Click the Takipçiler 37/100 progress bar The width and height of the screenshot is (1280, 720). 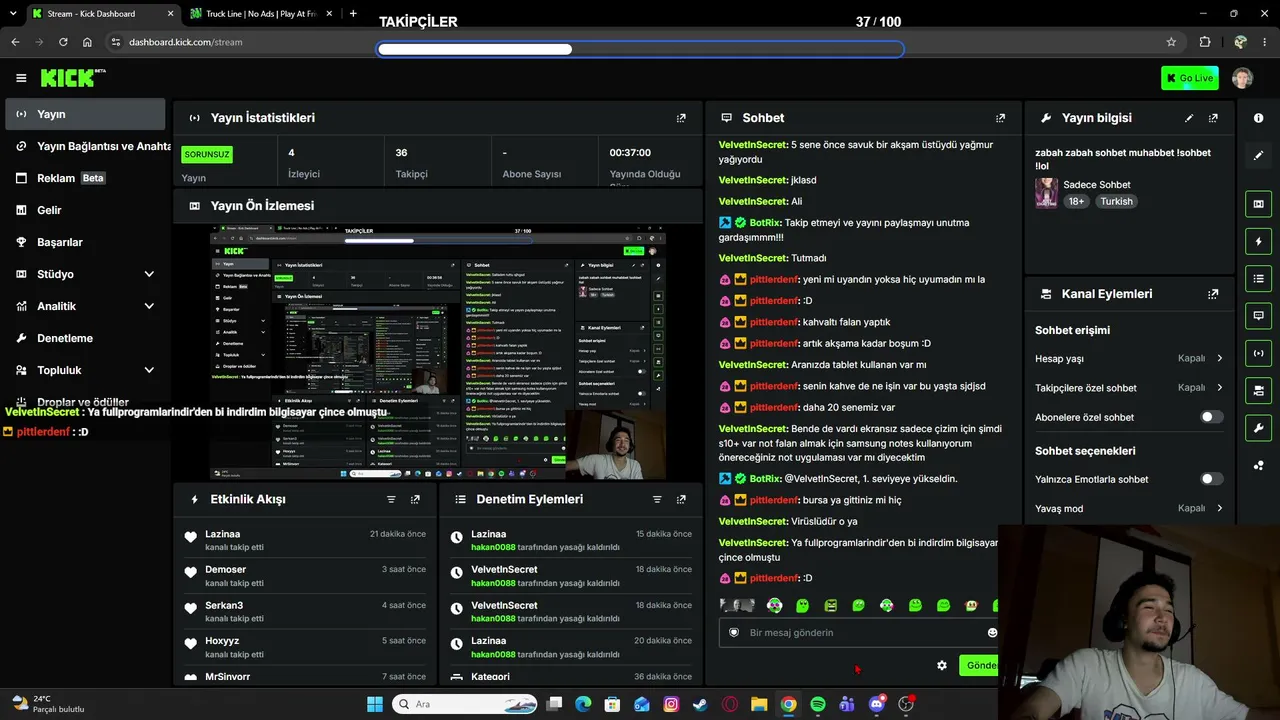[640, 49]
